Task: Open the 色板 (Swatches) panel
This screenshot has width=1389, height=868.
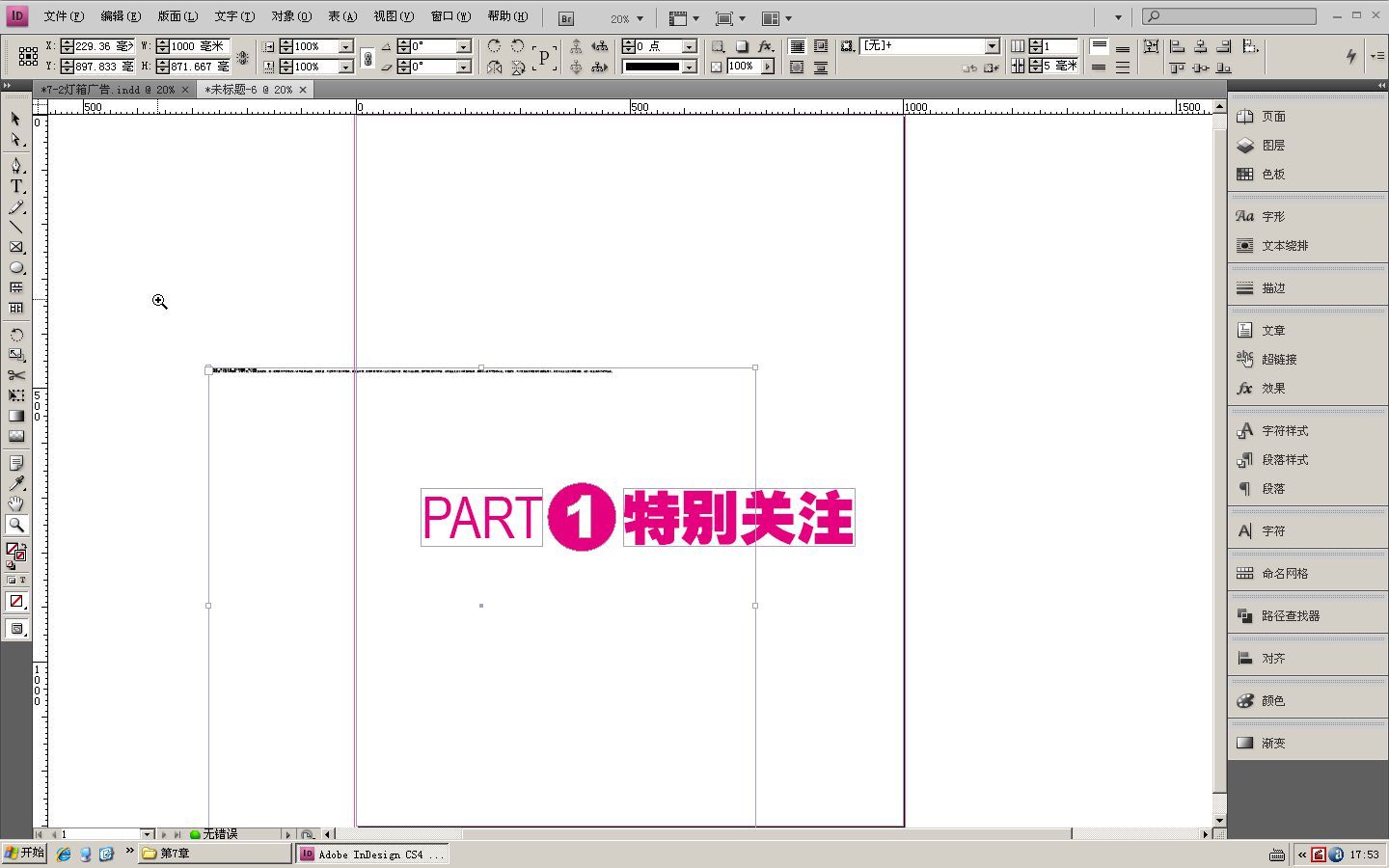Action: pos(1271,174)
